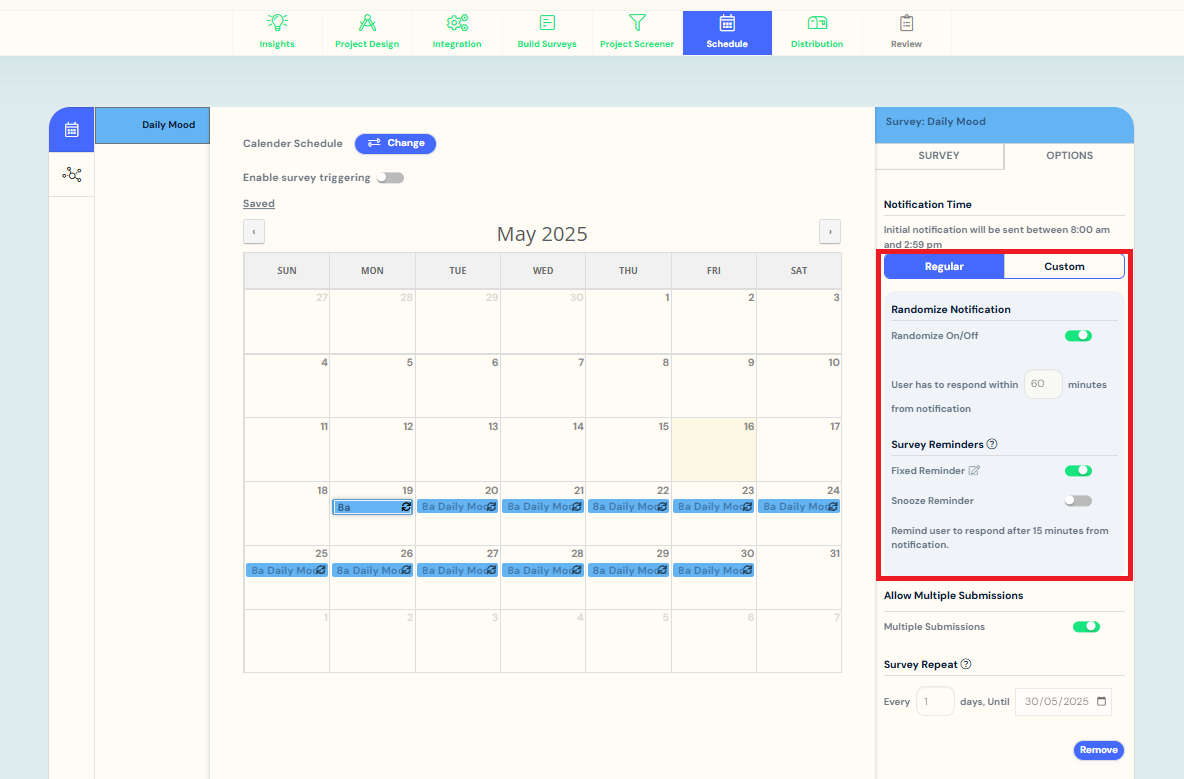Screen dimensions: 1184x779
Task: Click the Survey Repeat help icon
Action: (x=966, y=664)
